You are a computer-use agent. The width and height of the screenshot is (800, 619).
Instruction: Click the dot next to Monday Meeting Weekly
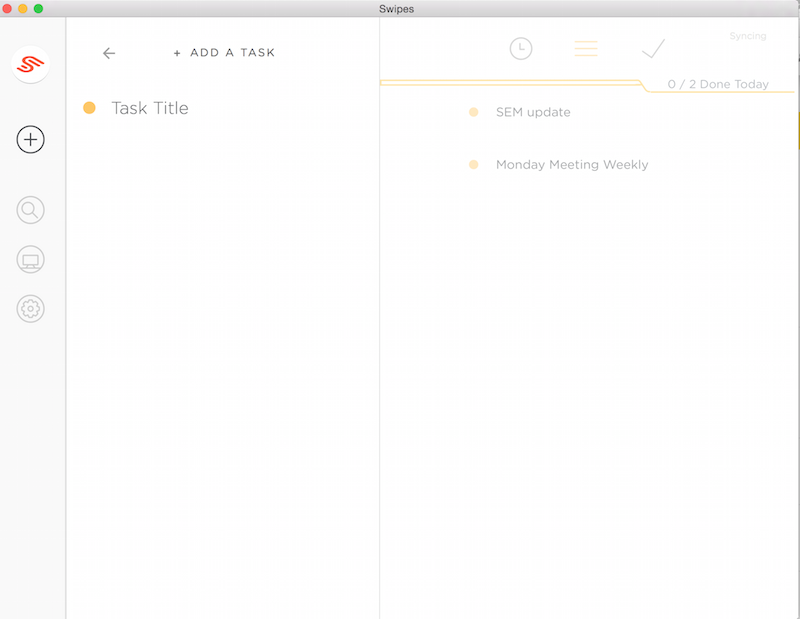tap(473, 164)
